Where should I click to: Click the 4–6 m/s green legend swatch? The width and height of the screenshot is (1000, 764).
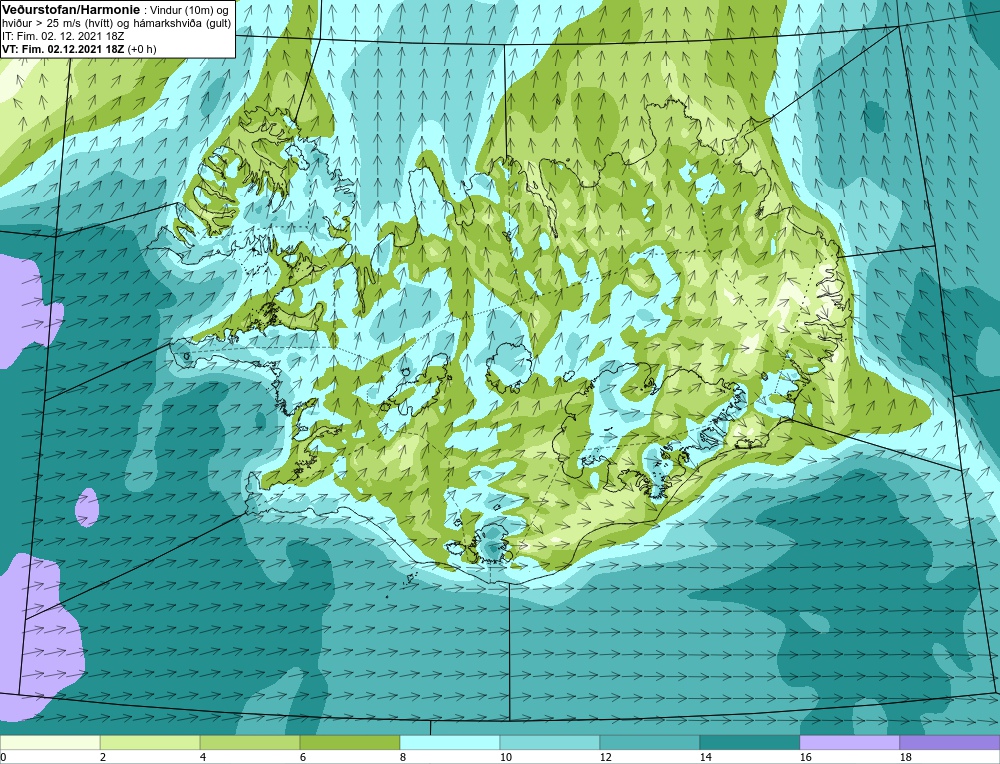tap(250, 743)
